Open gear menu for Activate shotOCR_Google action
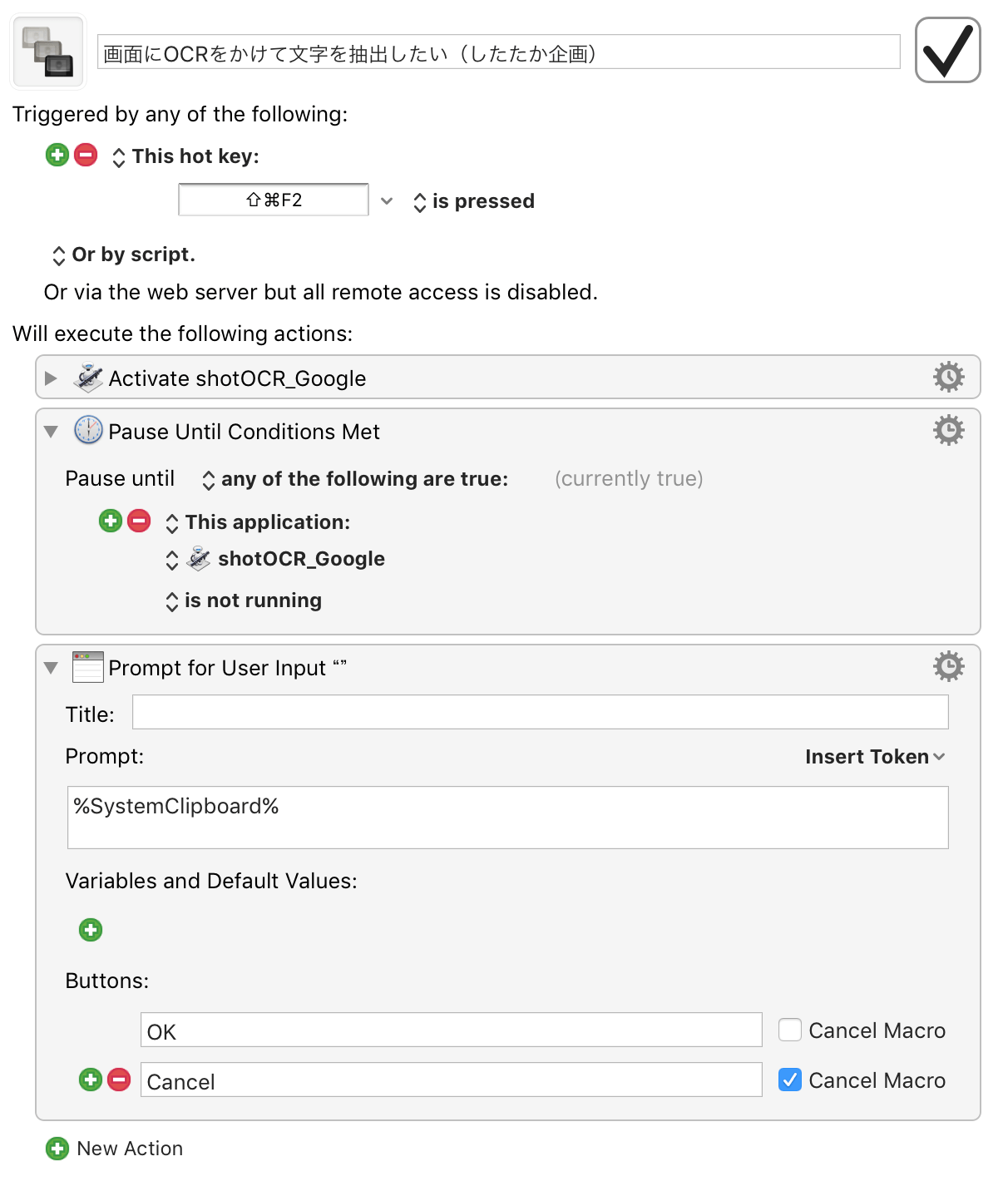Viewport: 1008px width, 1186px height. (948, 377)
